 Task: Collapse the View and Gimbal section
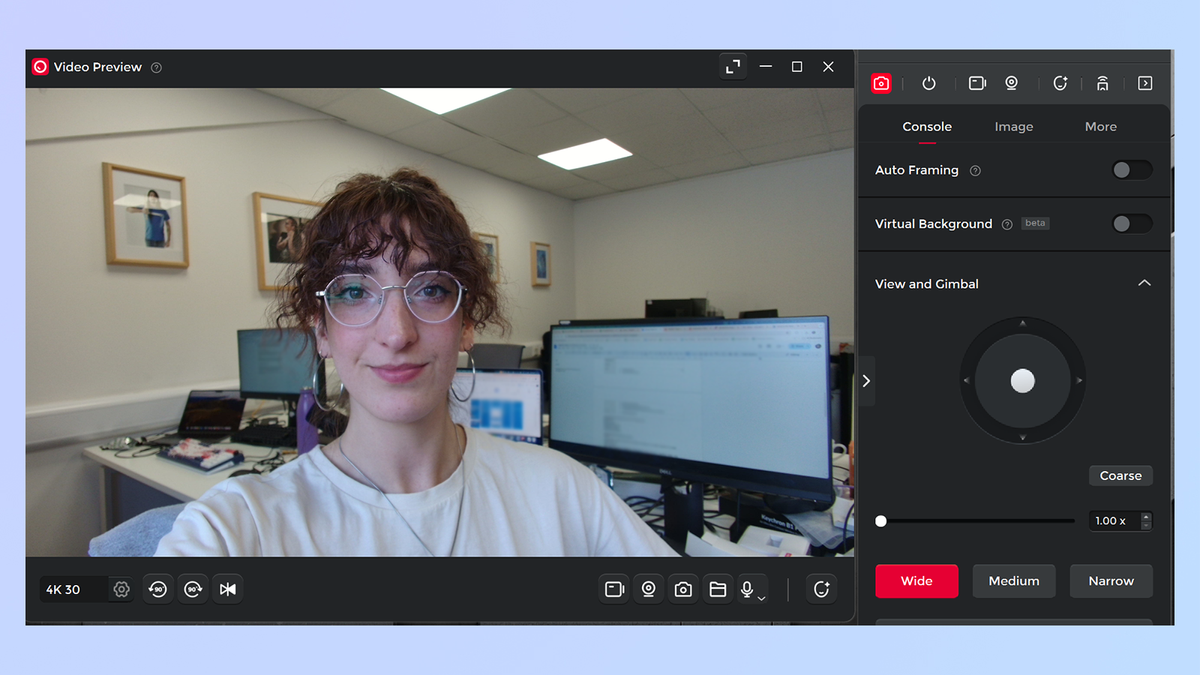(x=1144, y=283)
